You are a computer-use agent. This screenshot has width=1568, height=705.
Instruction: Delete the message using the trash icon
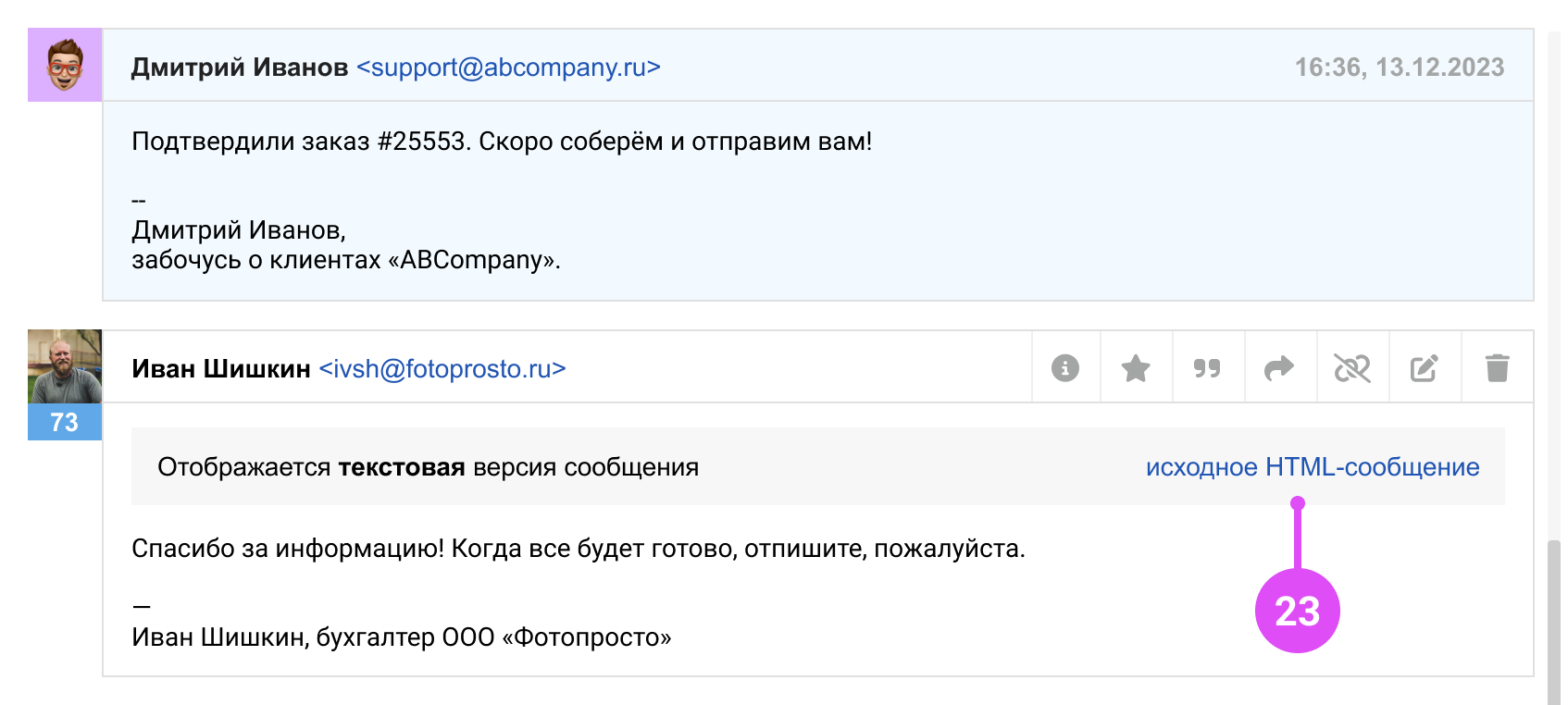(1497, 368)
